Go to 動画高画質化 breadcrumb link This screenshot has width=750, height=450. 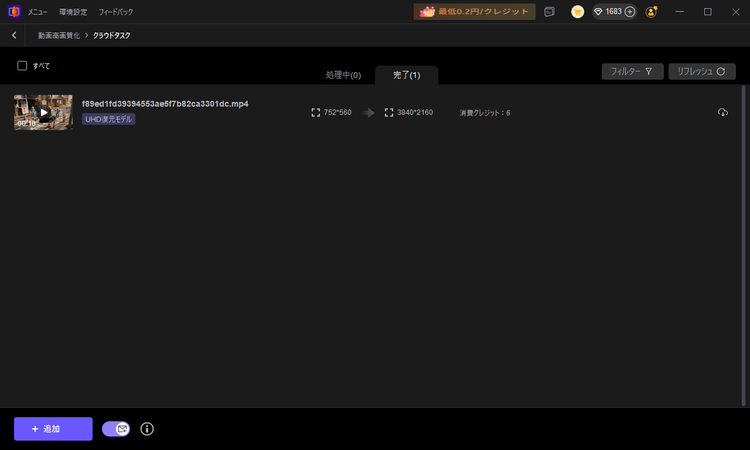pyautogui.click(x=59, y=35)
